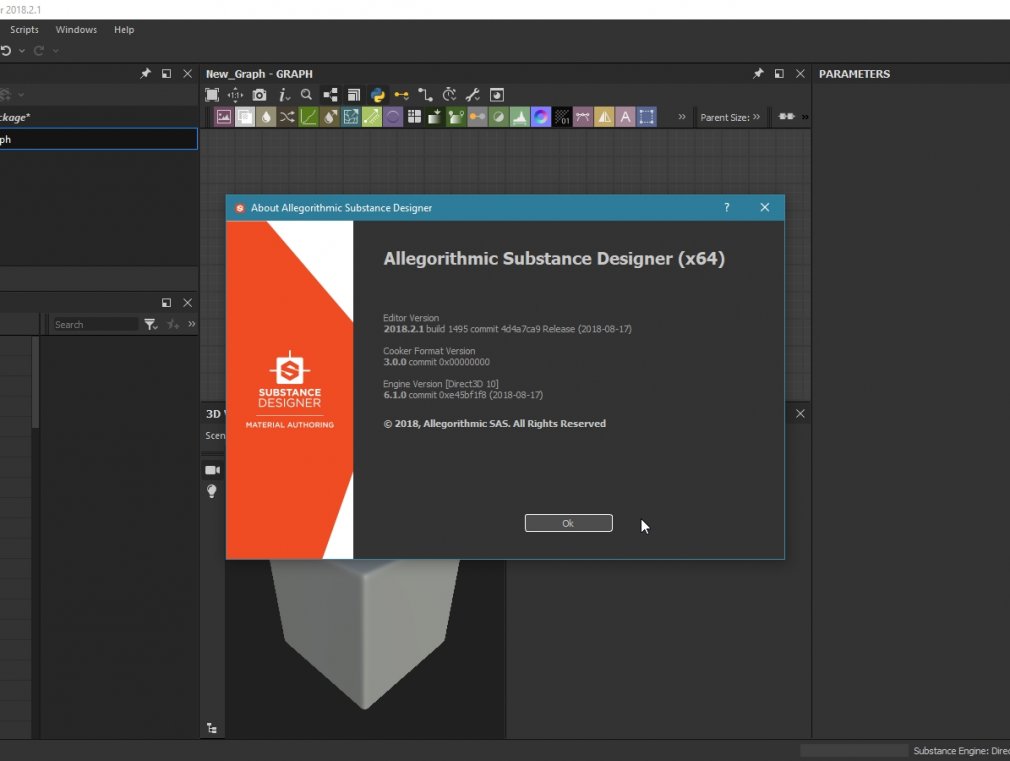Image resolution: width=1010 pixels, height=761 pixels.
Task: Float the Explorer panel on the left
Action: tap(166, 73)
